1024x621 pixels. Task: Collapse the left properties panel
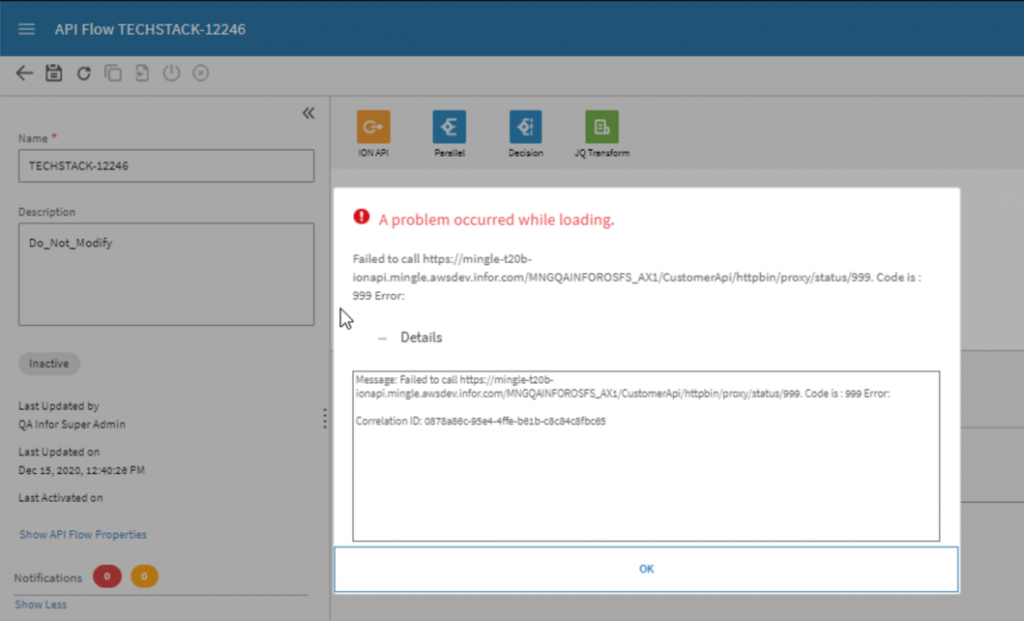pyautogui.click(x=308, y=113)
